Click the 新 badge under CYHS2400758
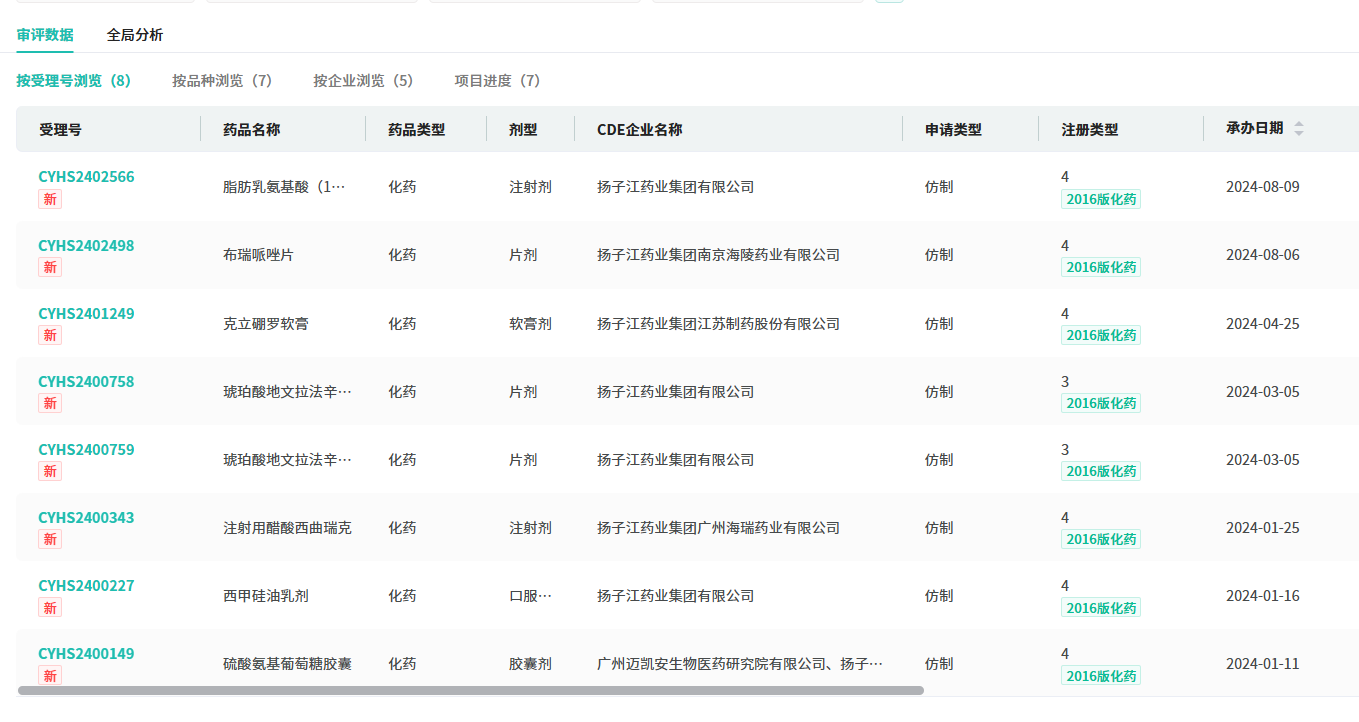 (x=49, y=403)
